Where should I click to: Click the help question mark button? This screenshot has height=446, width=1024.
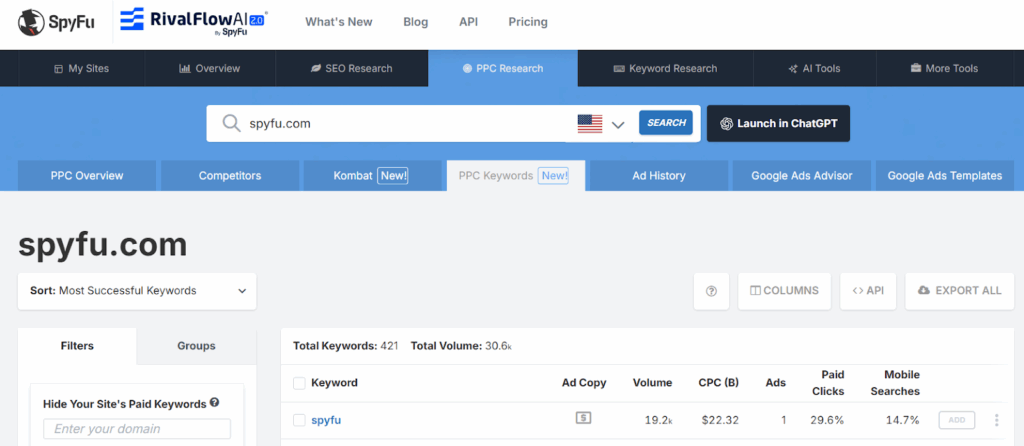711,291
